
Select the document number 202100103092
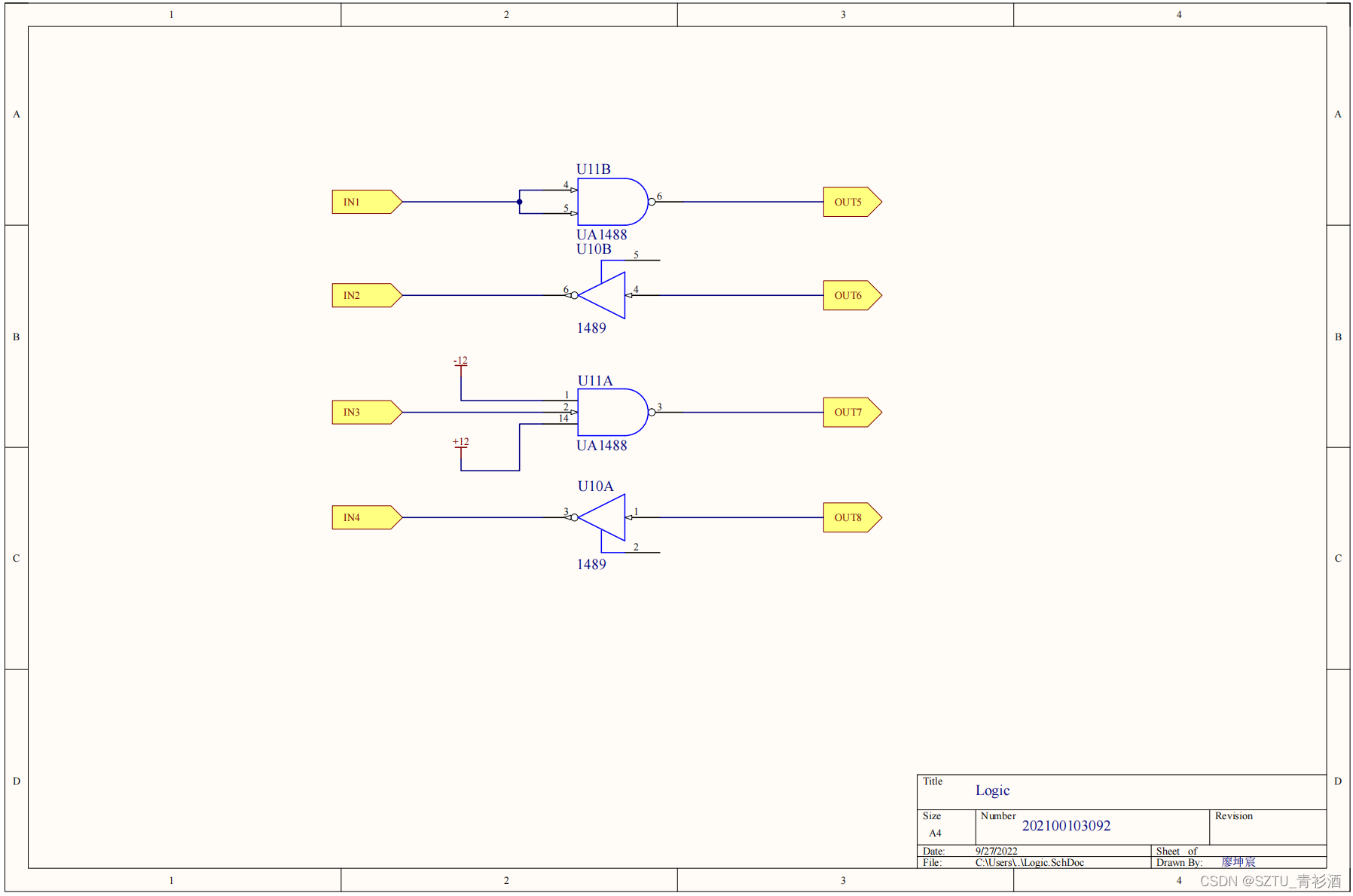[1065, 826]
